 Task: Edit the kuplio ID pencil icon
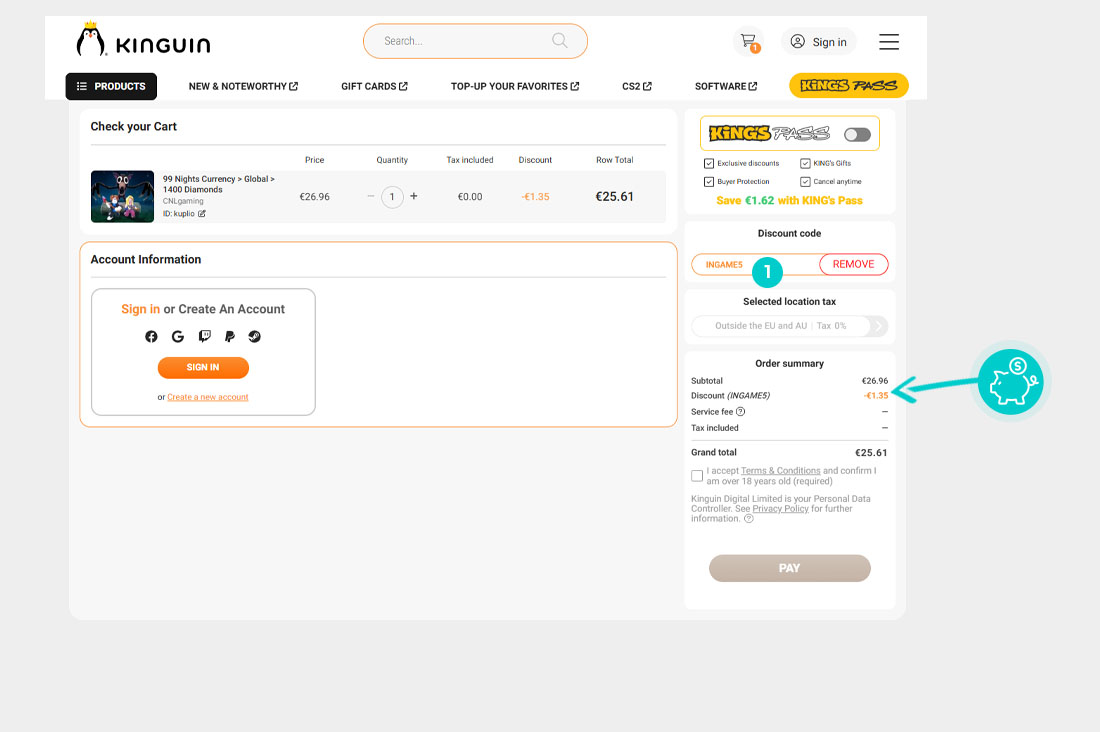point(202,214)
